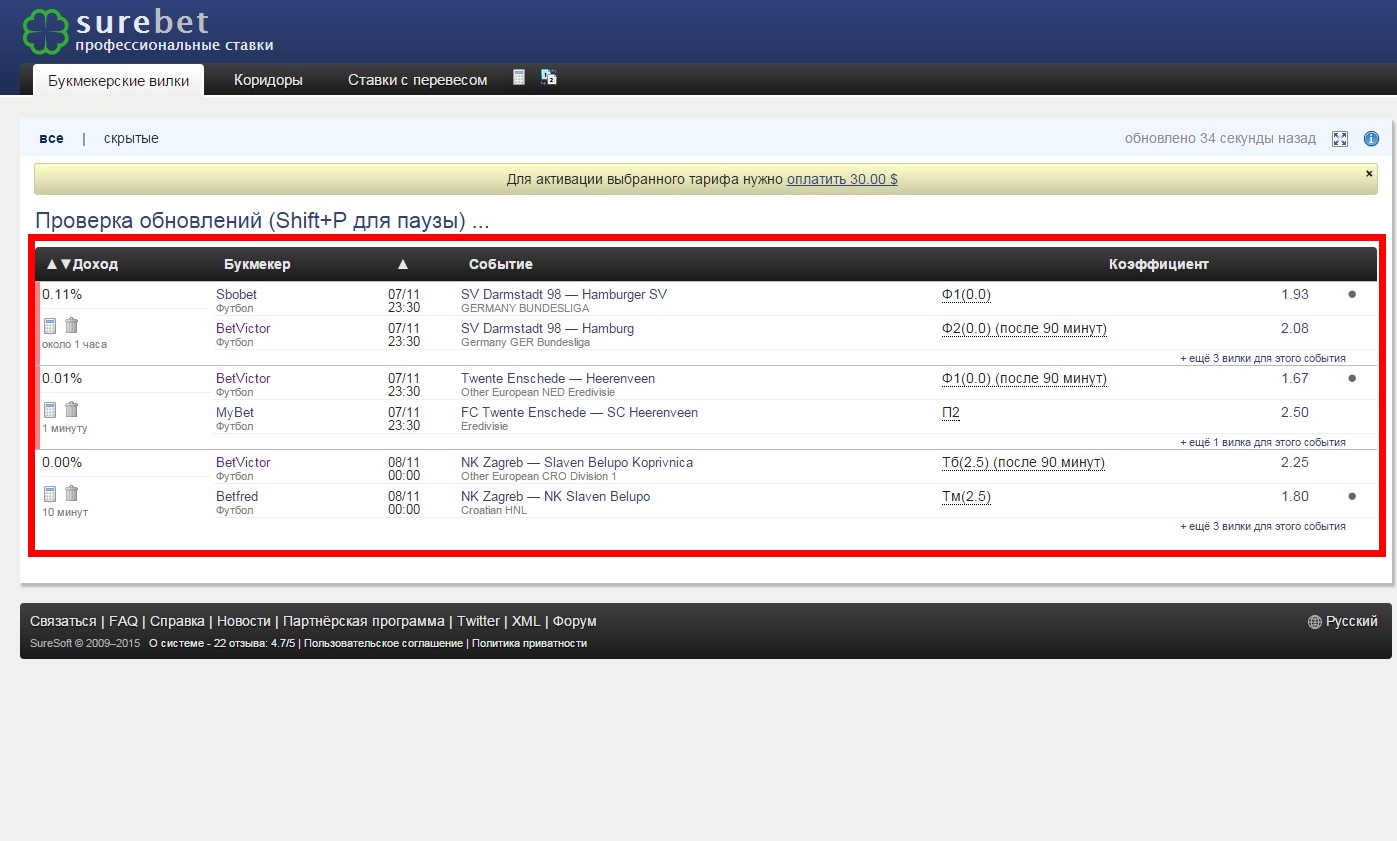Click the Ф1(0.0) bet type for Sbobet
This screenshot has width=1397, height=841.
pyautogui.click(x=966, y=294)
